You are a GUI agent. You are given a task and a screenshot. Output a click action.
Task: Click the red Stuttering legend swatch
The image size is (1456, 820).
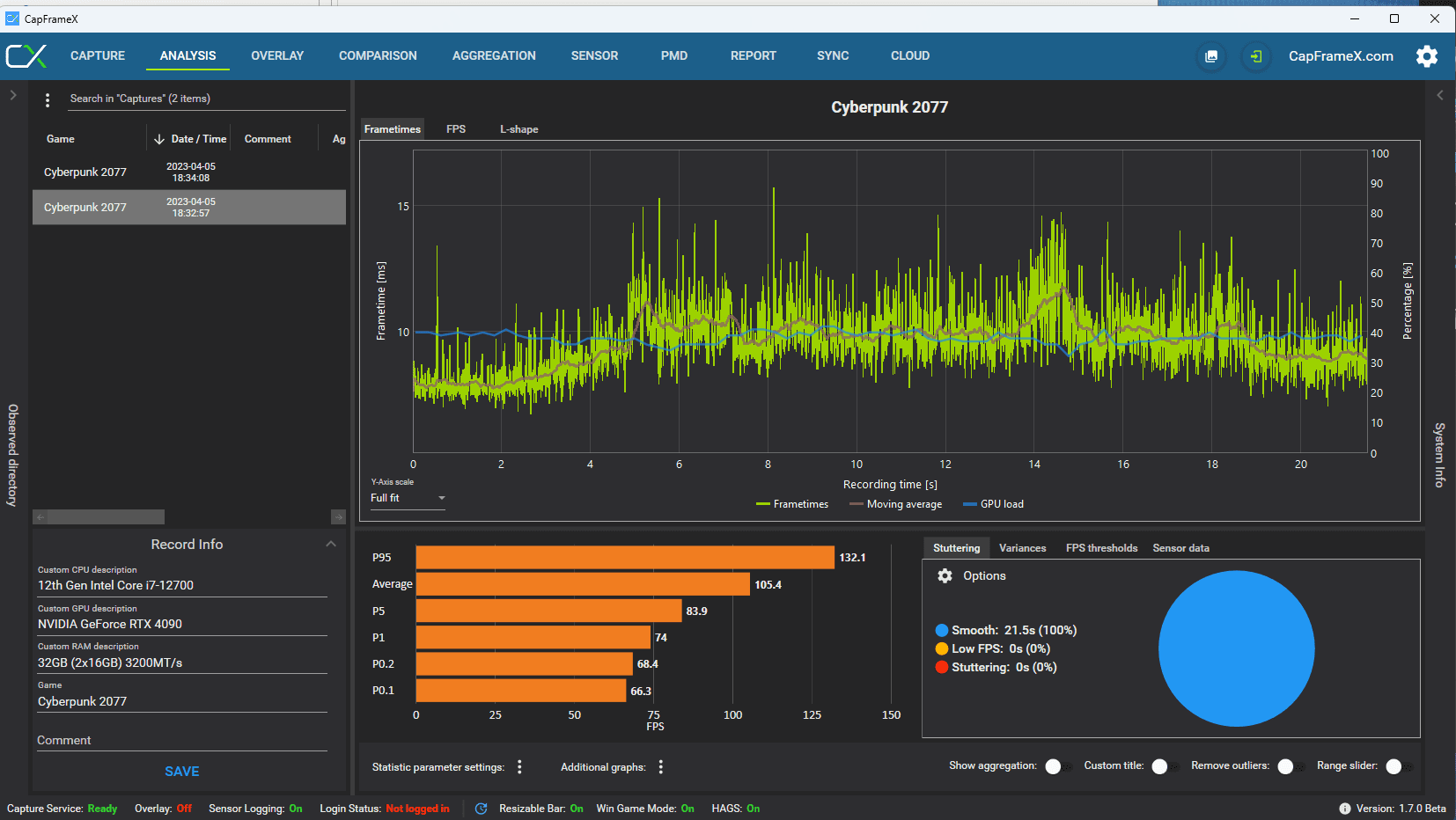(942, 667)
